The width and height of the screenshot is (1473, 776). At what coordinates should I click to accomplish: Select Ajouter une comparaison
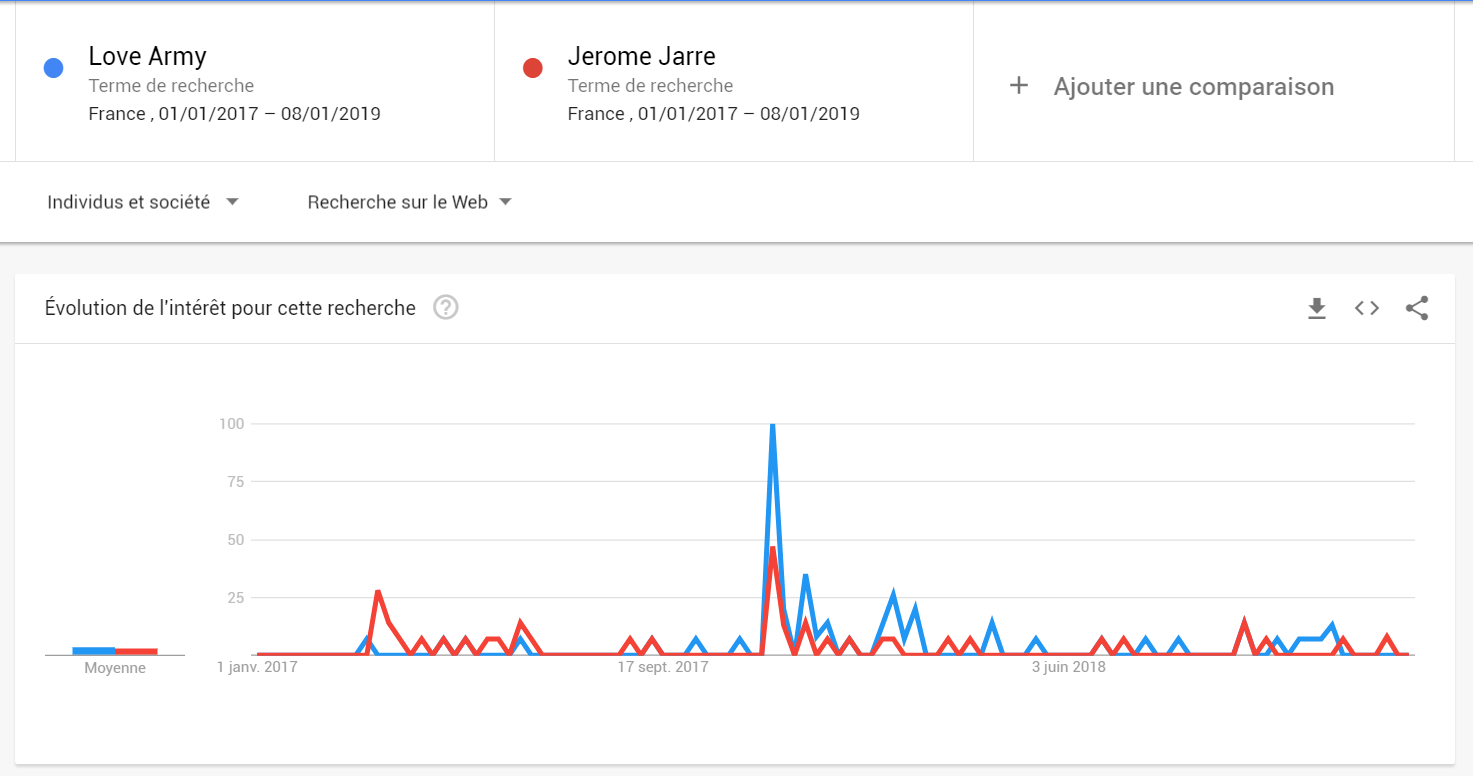(x=1194, y=86)
